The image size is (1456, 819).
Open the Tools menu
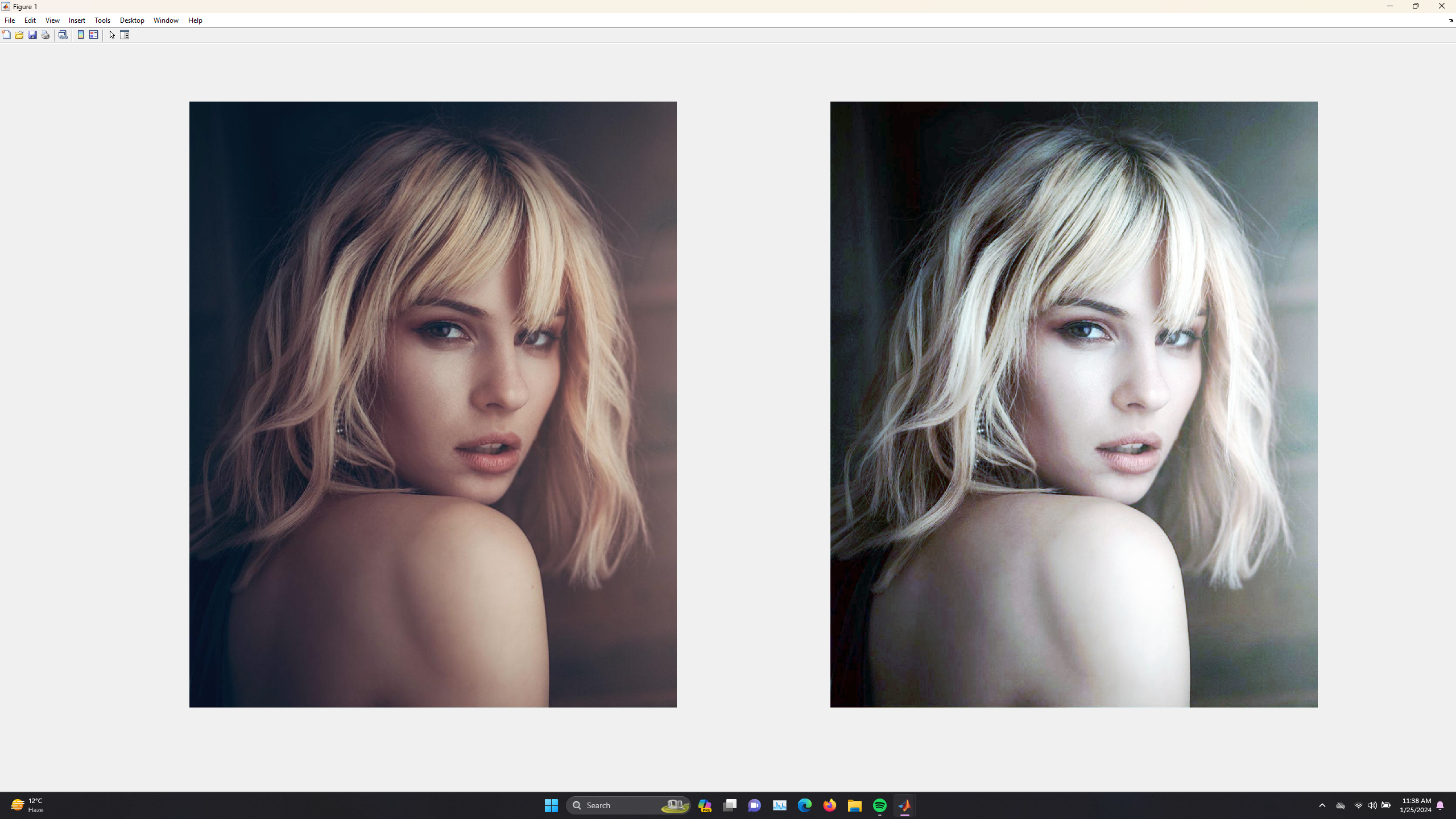point(102,20)
